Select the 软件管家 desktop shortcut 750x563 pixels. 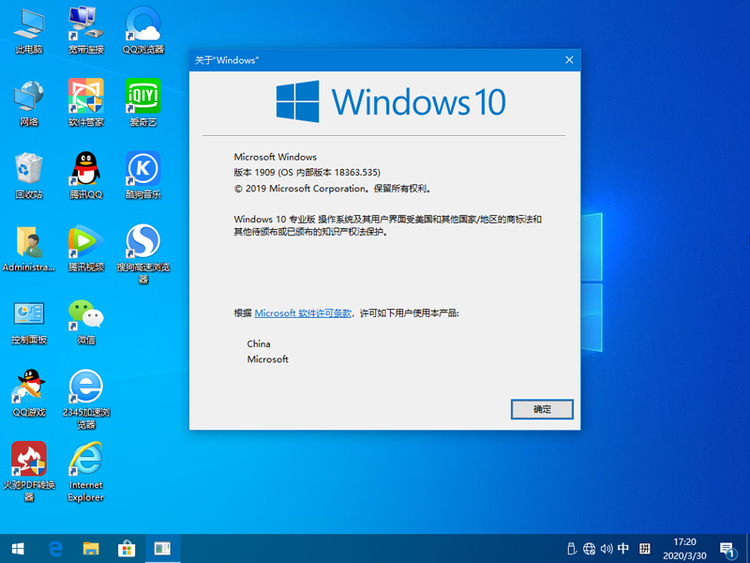click(x=86, y=96)
